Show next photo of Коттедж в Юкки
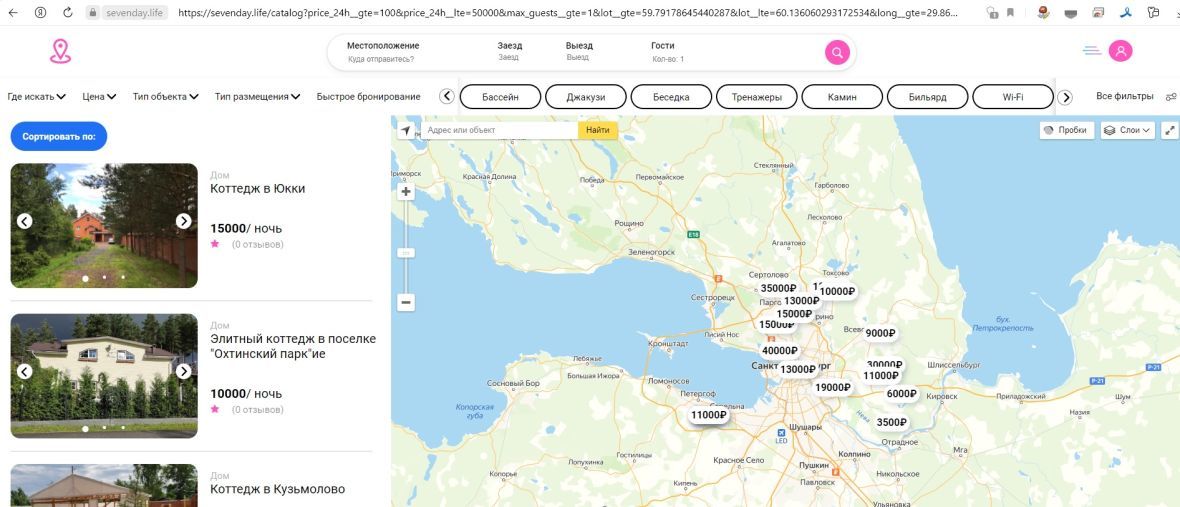Viewport: 1180px width, 507px height. pyautogui.click(x=184, y=221)
